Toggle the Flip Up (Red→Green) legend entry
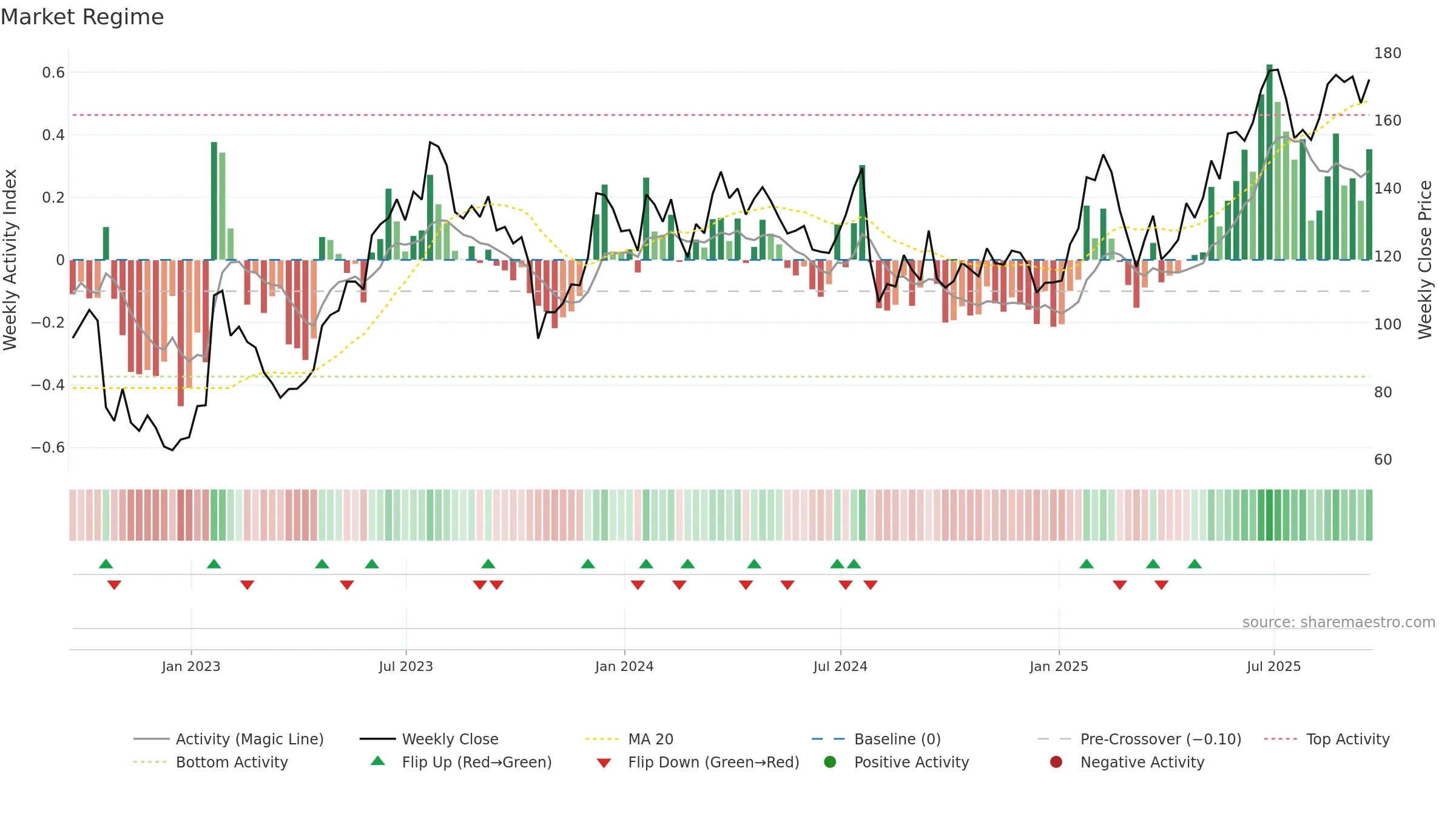 click(461, 762)
